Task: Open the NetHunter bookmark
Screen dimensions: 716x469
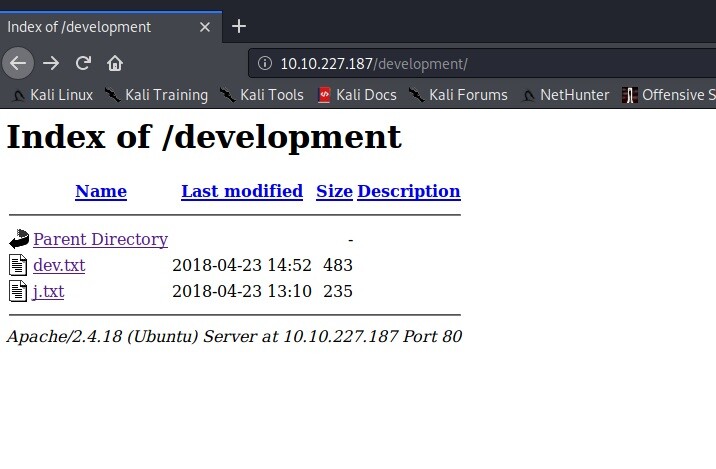Action: pyautogui.click(x=565, y=95)
